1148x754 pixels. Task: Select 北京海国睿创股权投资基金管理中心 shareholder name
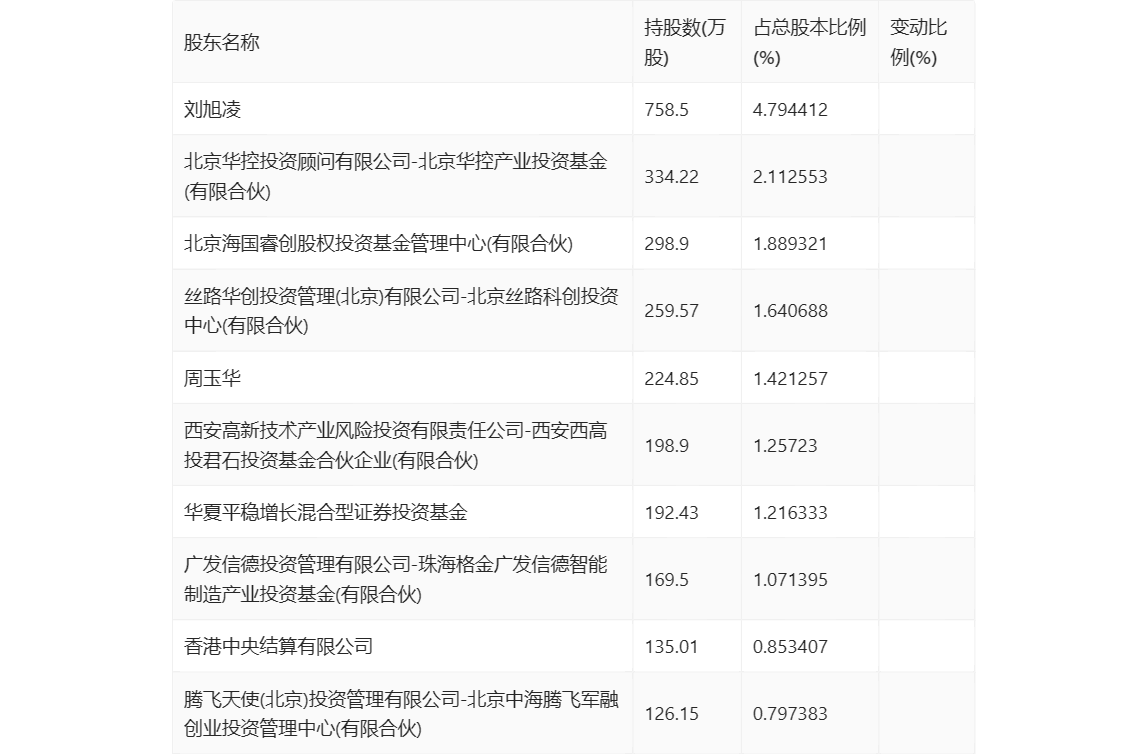379,244
